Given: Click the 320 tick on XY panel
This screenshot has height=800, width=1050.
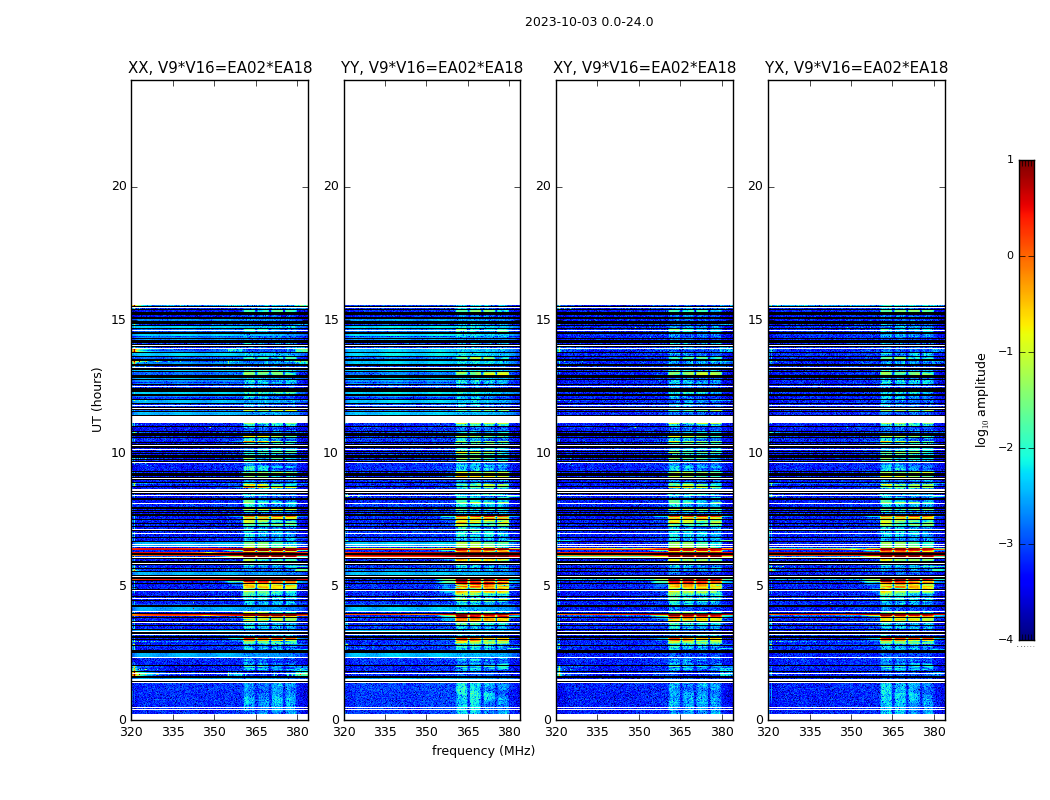Looking at the screenshot, I should 556,732.
